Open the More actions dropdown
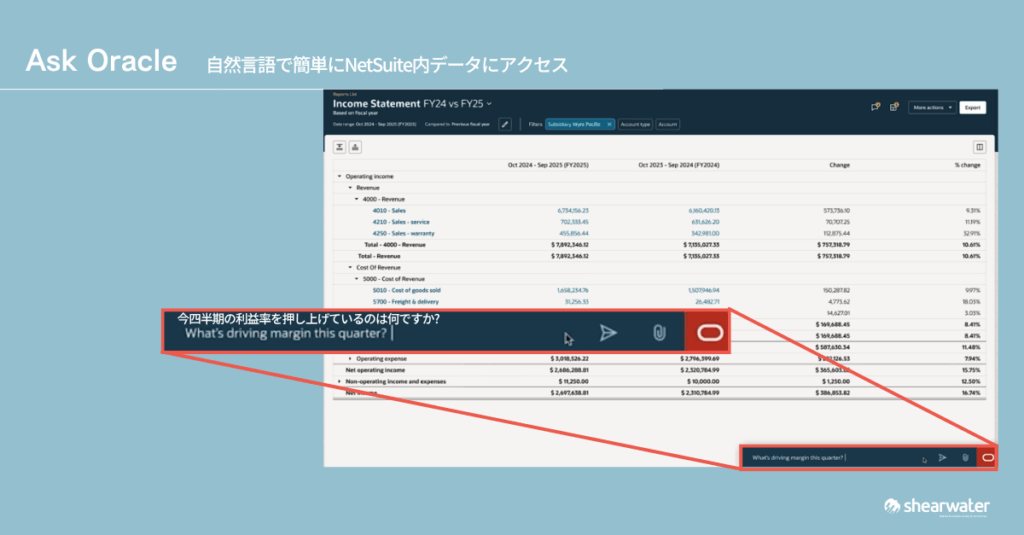The height and width of the screenshot is (535, 1024). [932, 107]
